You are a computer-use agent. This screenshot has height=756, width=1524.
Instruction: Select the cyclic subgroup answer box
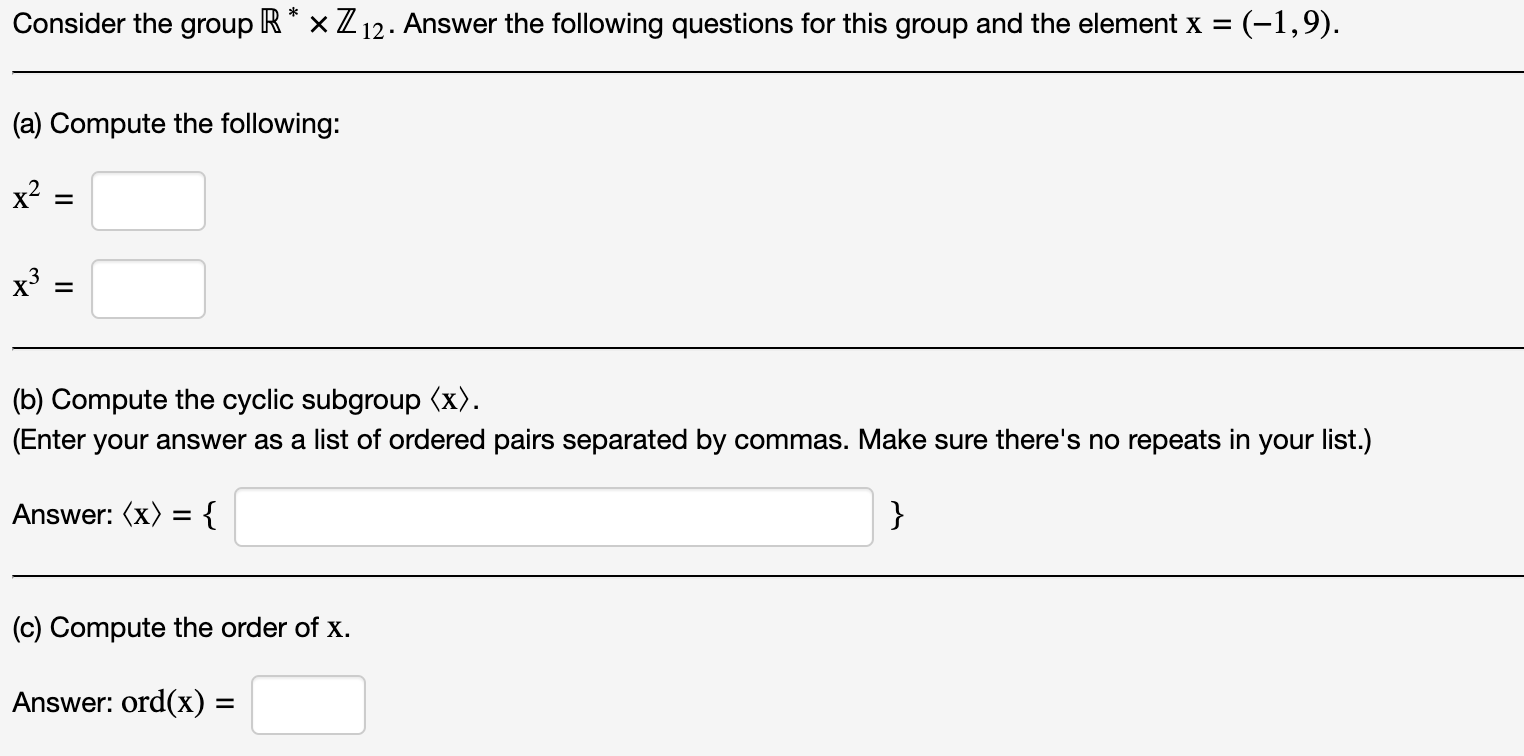(x=553, y=517)
